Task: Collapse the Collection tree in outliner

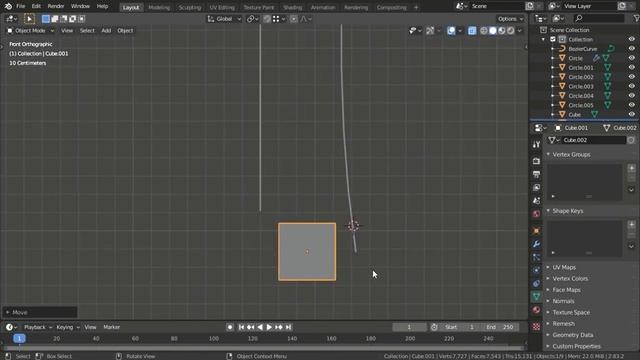Action: 543,40
